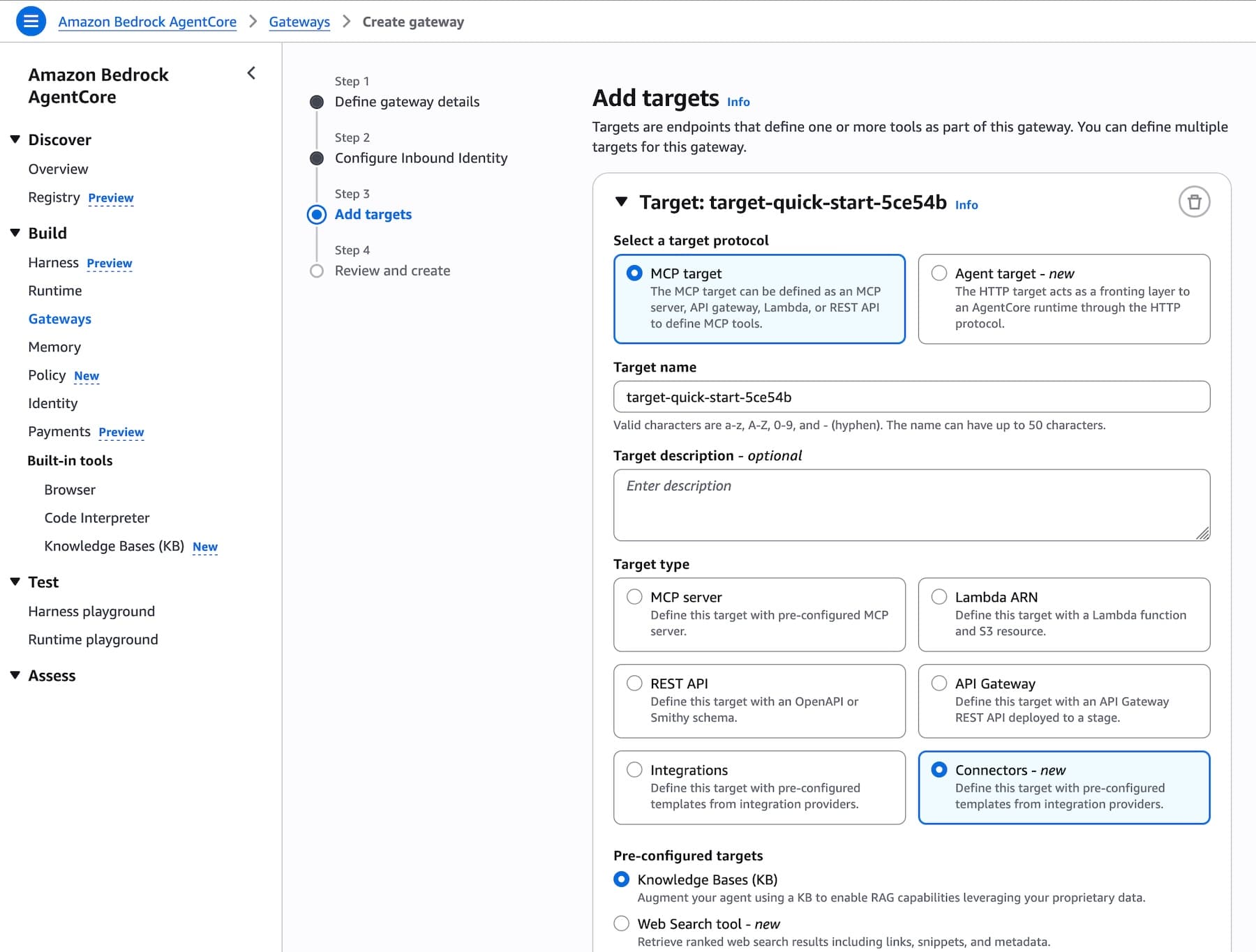Choose Lambda ARN target type
The width and height of the screenshot is (1256, 952).
1063,614
